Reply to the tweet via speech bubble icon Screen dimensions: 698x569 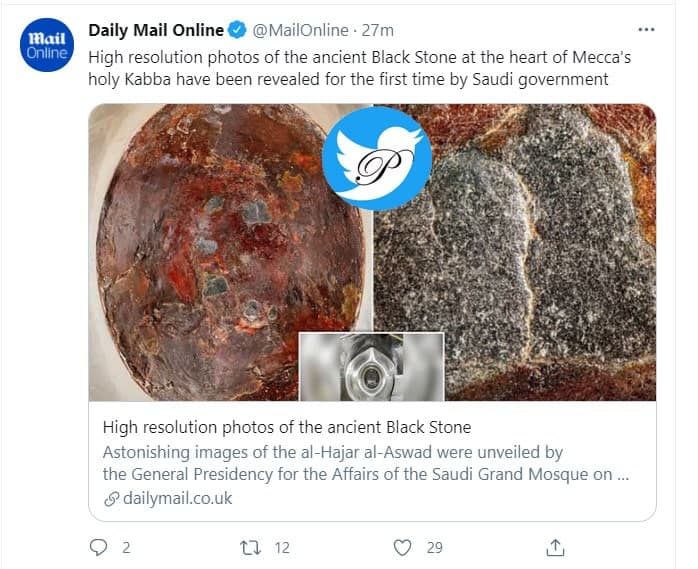click(x=98, y=547)
